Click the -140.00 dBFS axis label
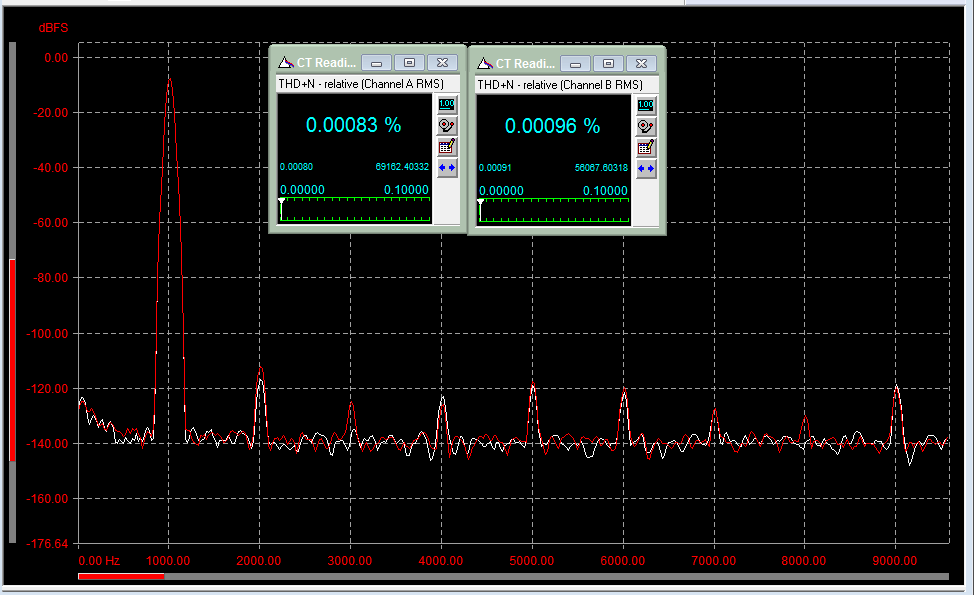974x595 pixels. point(47,443)
